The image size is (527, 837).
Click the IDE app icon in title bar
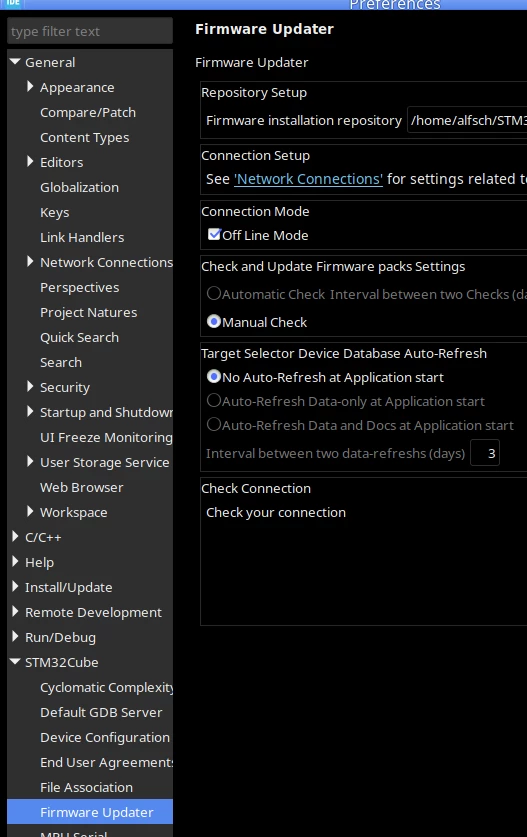[x=13, y=3]
